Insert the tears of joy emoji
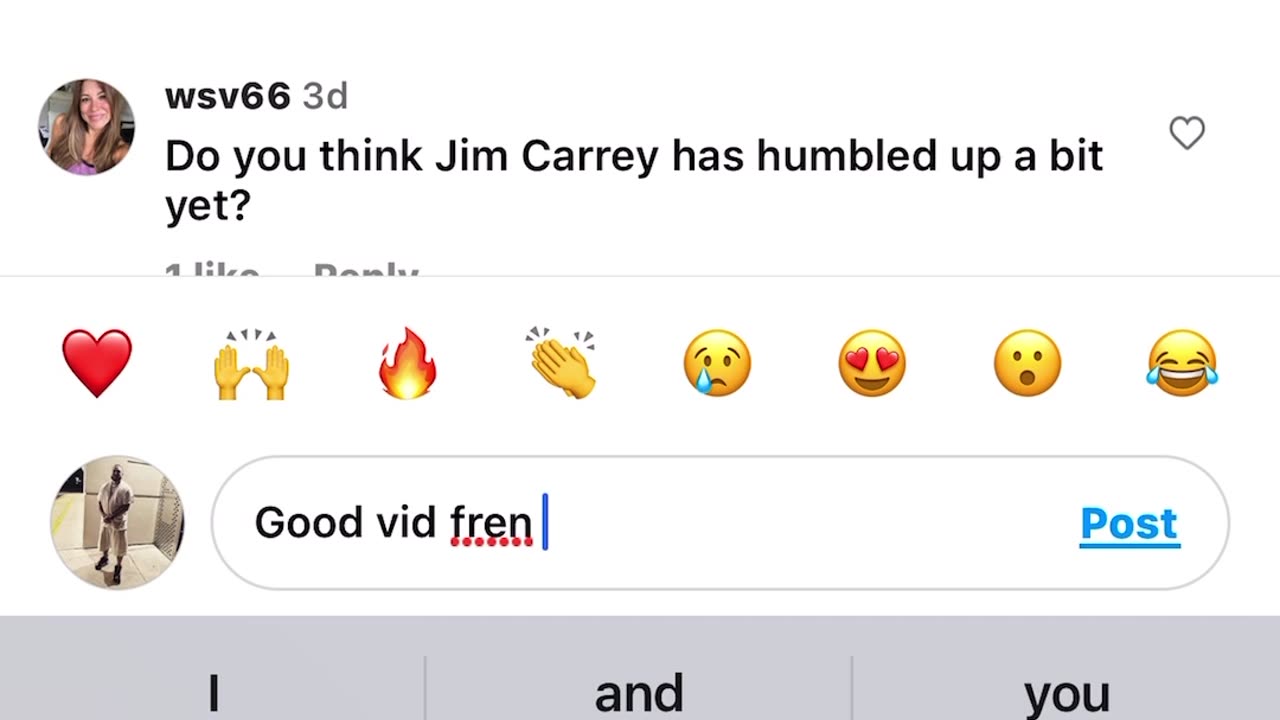Image resolution: width=1280 pixels, height=720 pixels. pyautogui.click(x=1182, y=363)
